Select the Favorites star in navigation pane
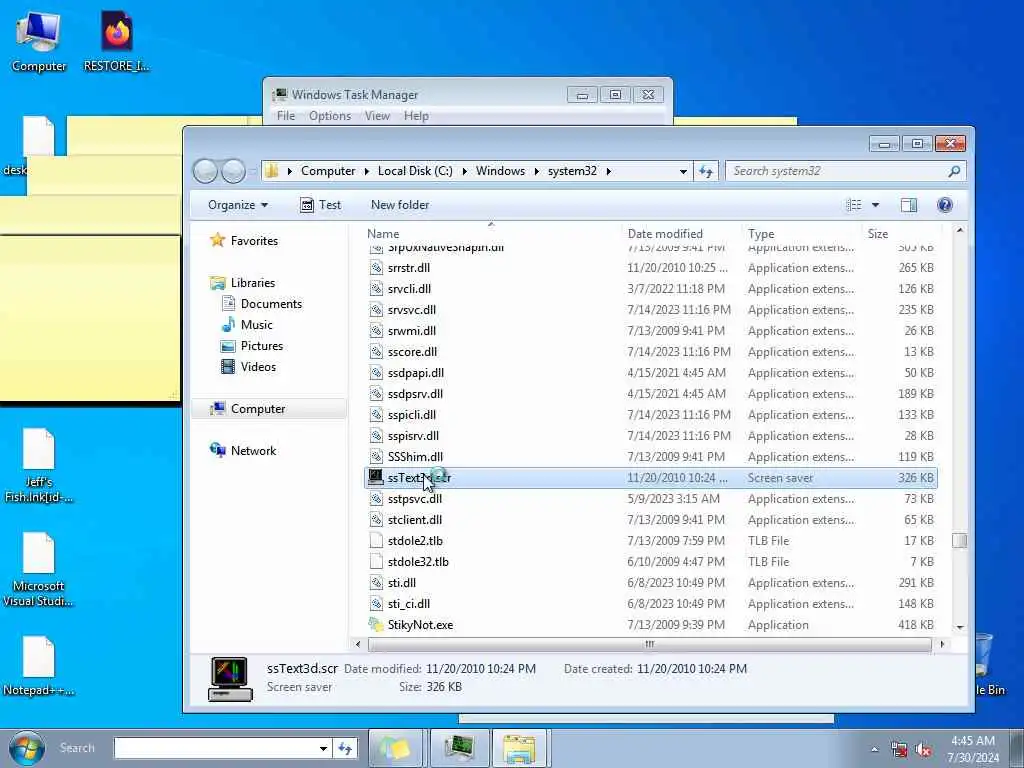Image resolution: width=1024 pixels, height=768 pixels. [x=217, y=240]
